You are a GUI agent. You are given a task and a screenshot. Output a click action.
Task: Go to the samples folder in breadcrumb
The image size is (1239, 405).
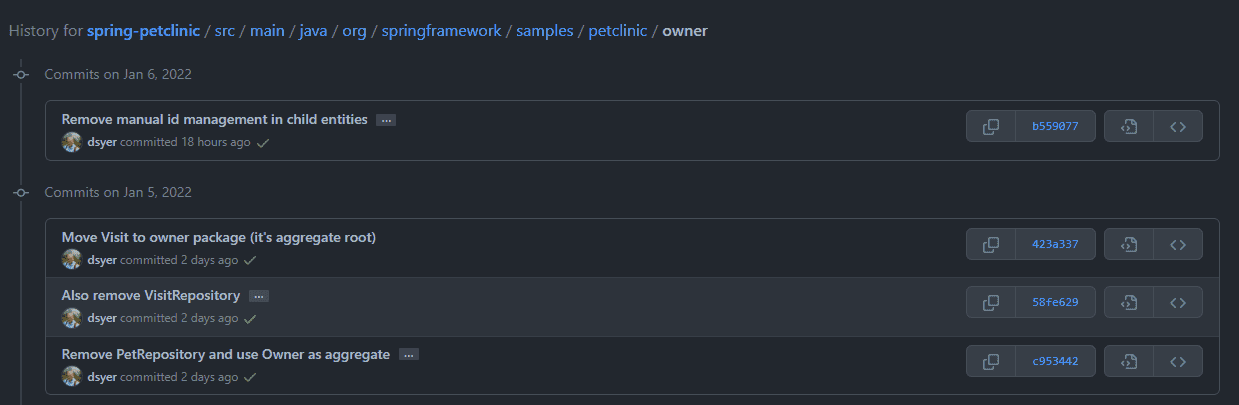pos(545,31)
